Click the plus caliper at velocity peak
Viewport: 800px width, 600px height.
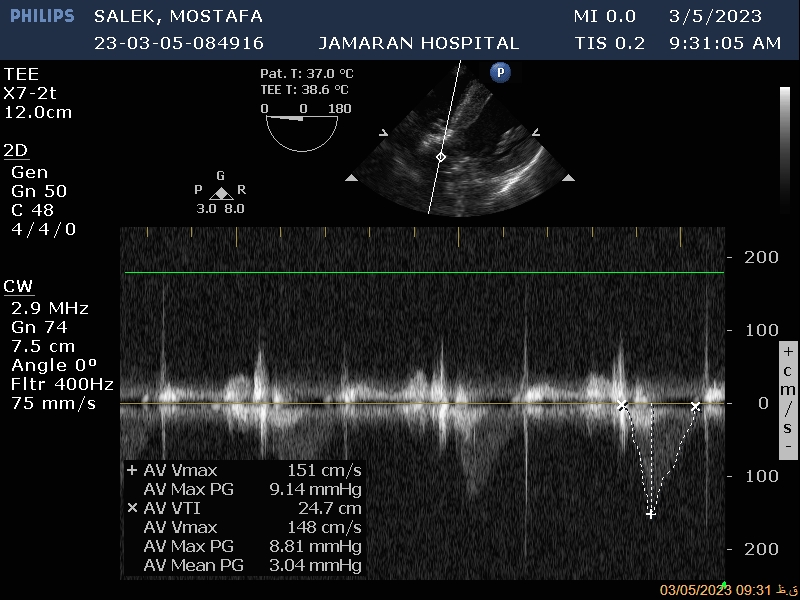(x=651, y=514)
